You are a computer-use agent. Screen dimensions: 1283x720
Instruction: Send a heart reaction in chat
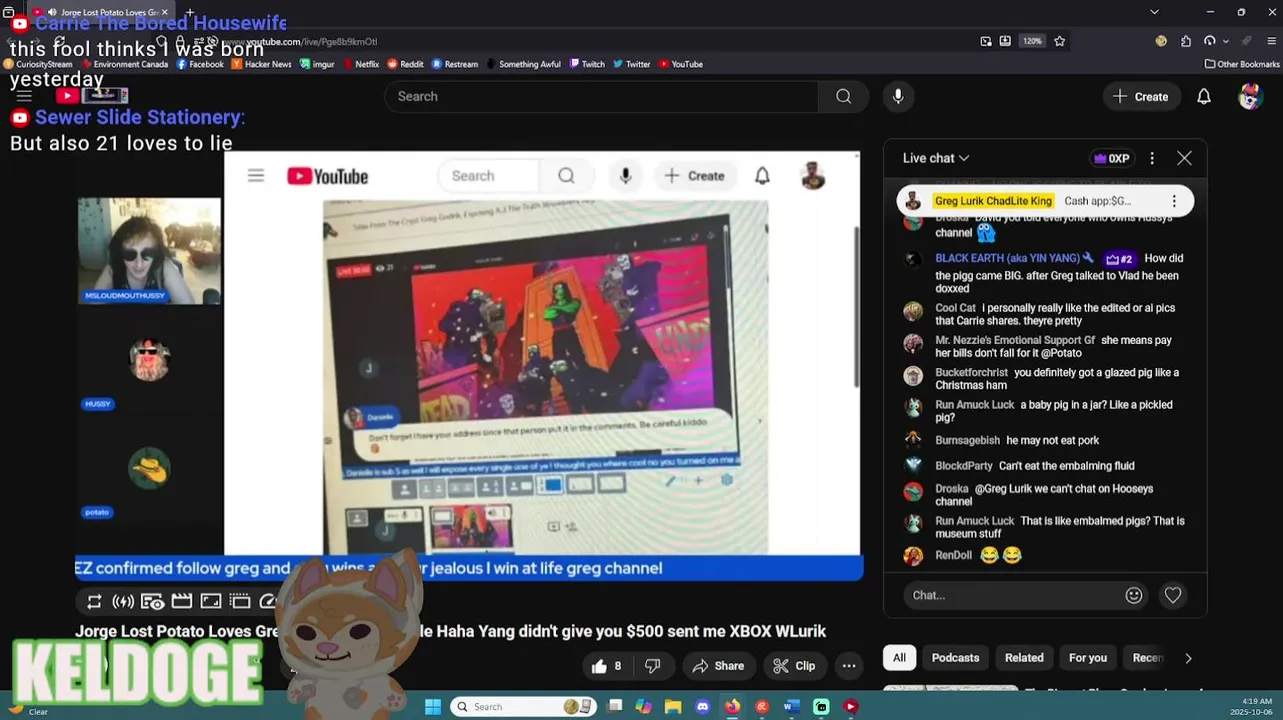coord(1173,595)
